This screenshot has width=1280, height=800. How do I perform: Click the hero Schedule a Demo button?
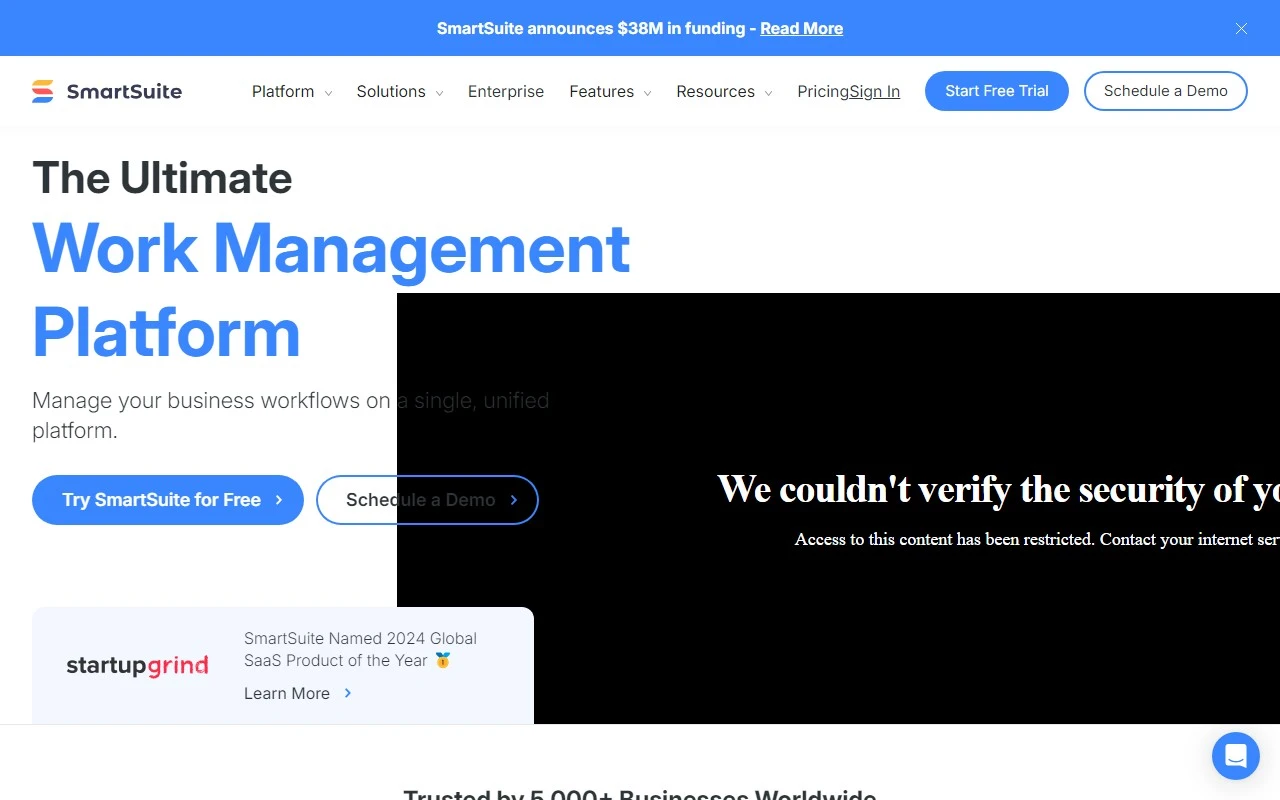tap(428, 500)
